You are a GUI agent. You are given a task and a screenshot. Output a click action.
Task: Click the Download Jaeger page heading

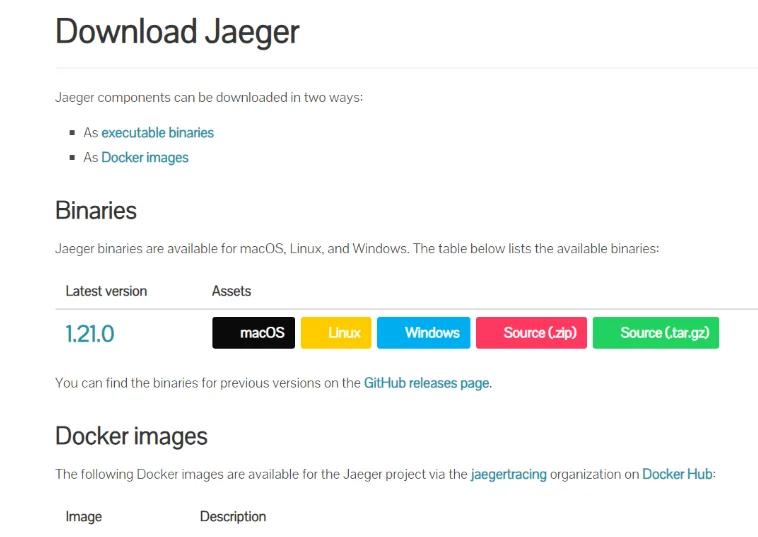pyautogui.click(x=177, y=32)
